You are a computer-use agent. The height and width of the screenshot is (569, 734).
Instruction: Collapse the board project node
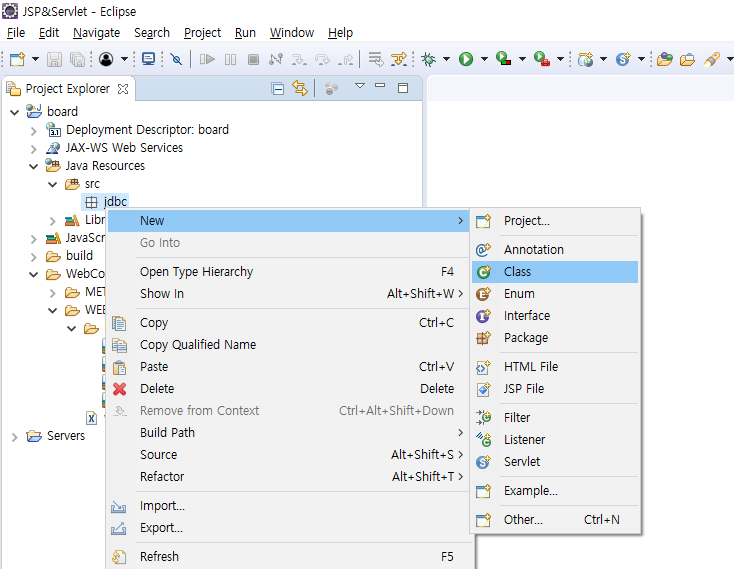point(15,112)
